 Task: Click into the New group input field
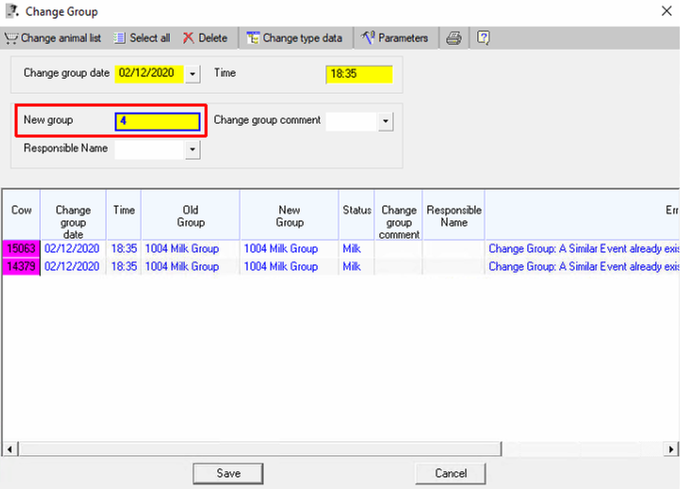158,121
